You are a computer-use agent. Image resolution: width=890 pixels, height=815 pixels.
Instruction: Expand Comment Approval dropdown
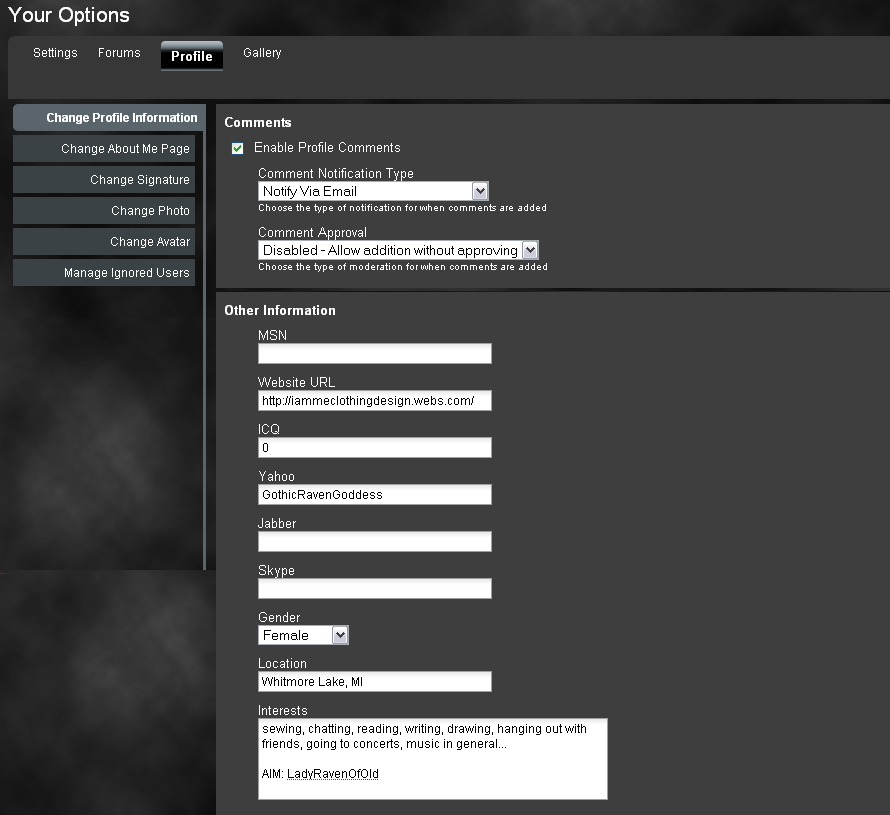click(398, 250)
